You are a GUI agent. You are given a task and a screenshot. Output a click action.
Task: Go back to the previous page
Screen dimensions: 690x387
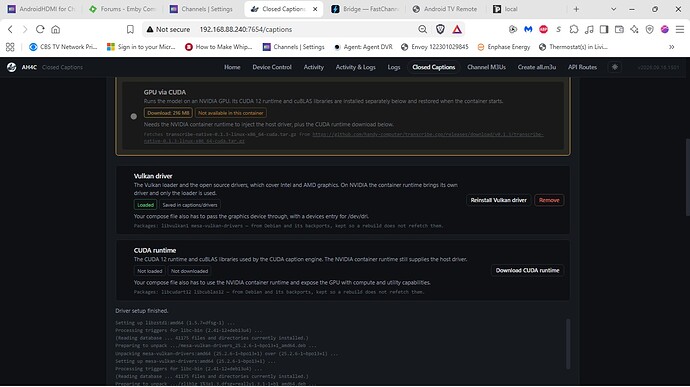click(10, 29)
